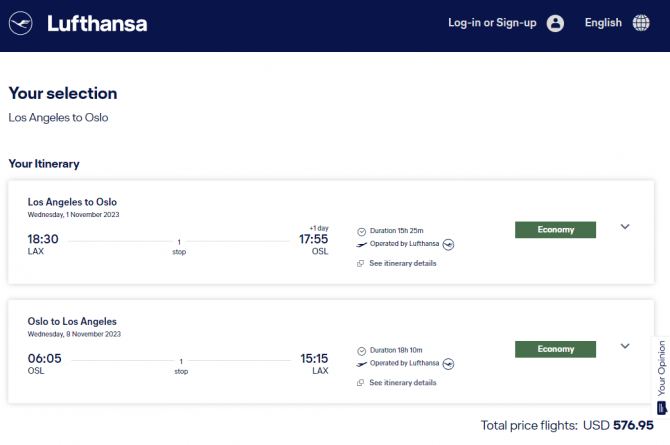Click the 1 stop marker on the LAX–OSL route
Image resolution: width=670 pixels, height=445 pixels.
pyautogui.click(x=179, y=247)
